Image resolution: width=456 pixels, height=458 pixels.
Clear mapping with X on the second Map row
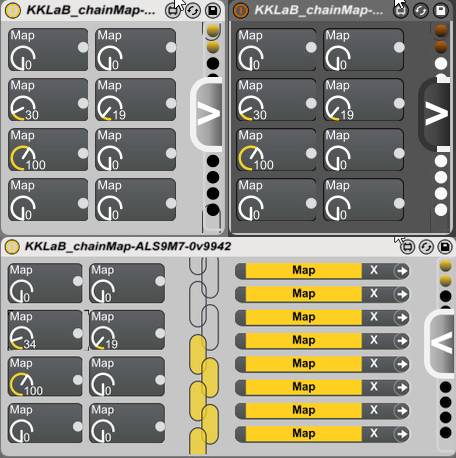point(374,294)
